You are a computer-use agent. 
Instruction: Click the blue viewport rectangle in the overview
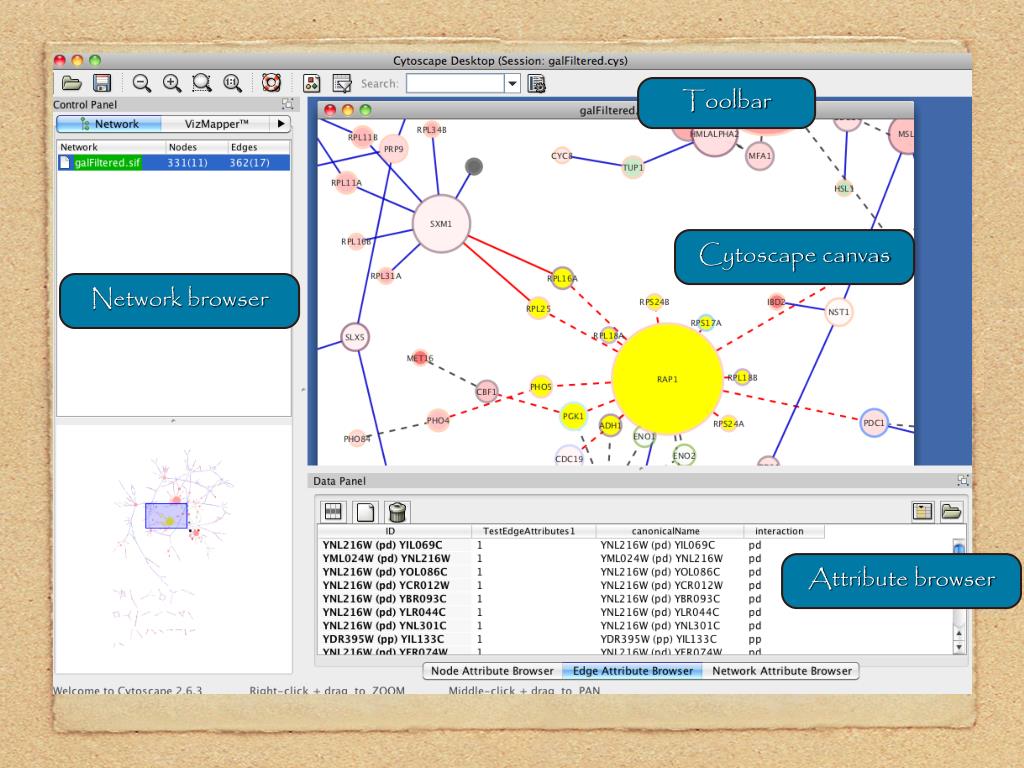(167, 515)
